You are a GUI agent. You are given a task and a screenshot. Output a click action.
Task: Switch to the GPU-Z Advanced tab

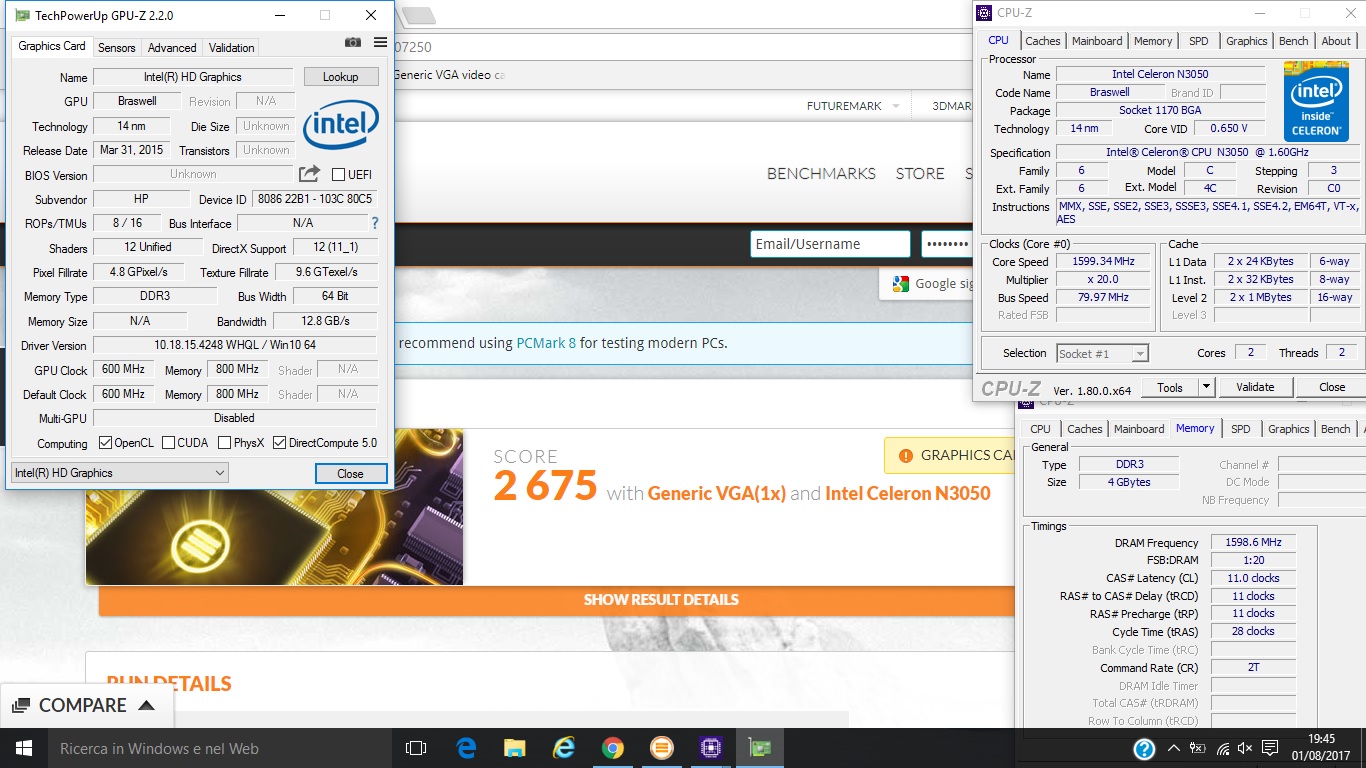coord(172,48)
